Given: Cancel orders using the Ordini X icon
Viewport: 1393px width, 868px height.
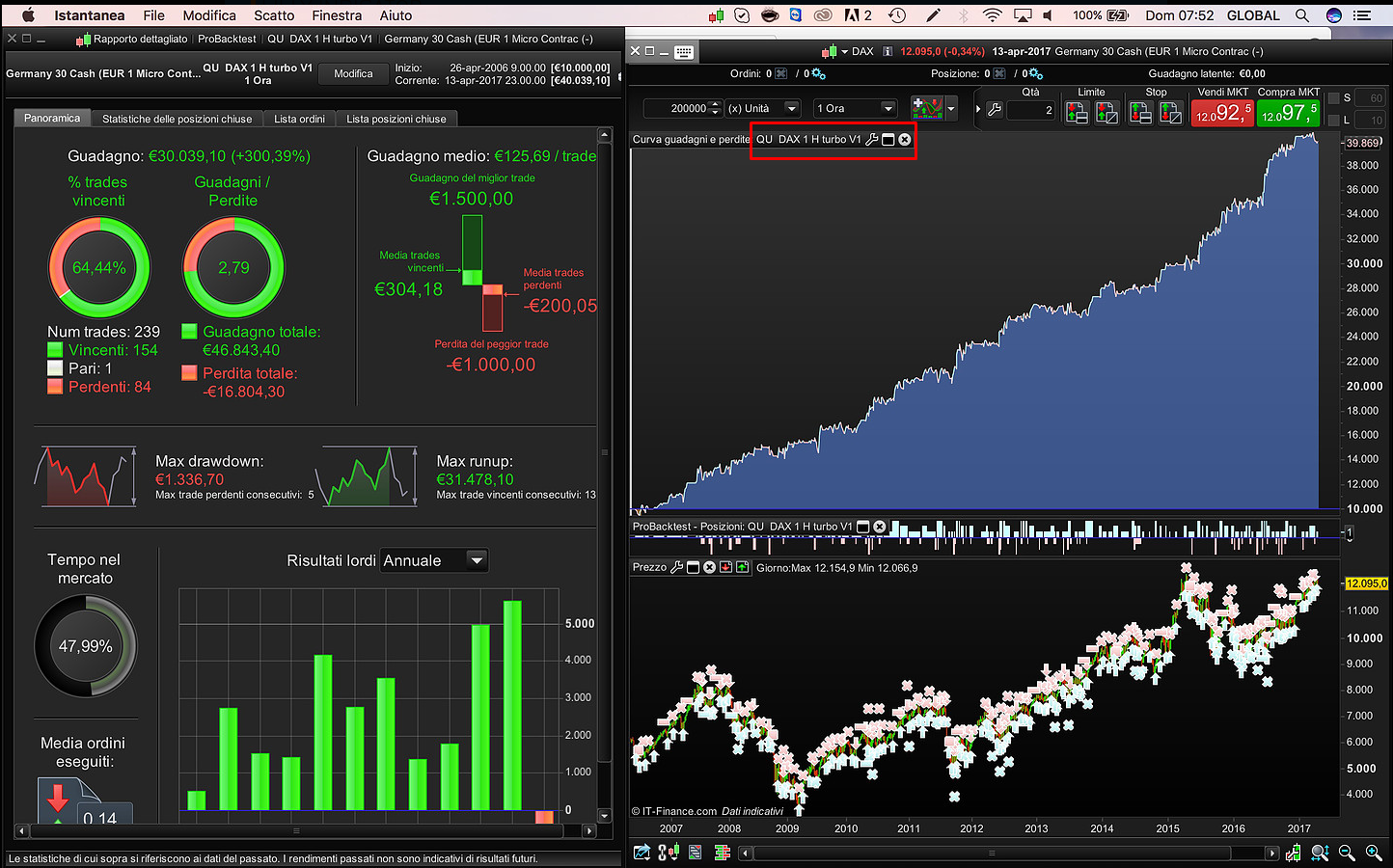Looking at the screenshot, I should pos(781,73).
